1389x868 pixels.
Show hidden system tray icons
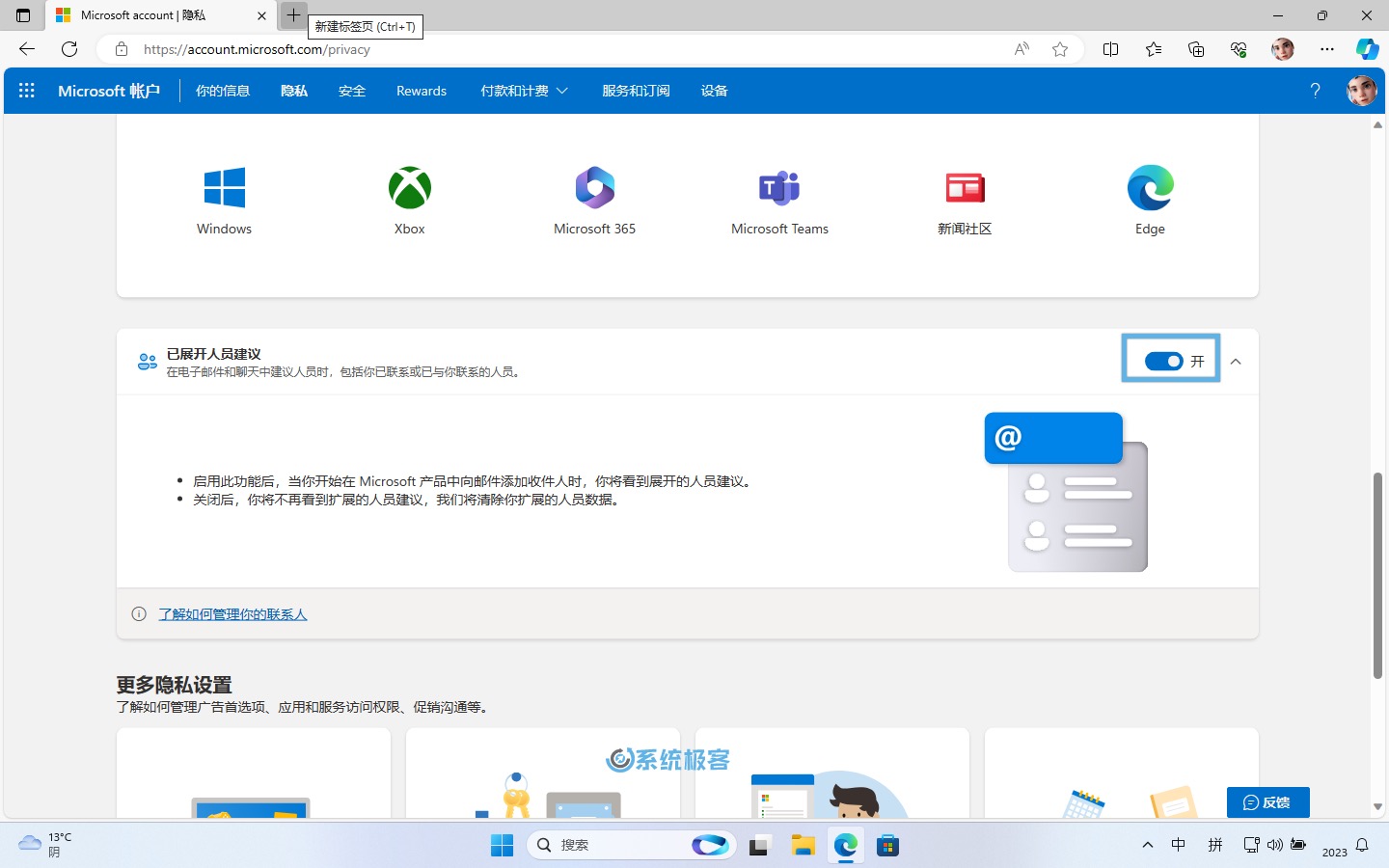tap(1147, 845)
